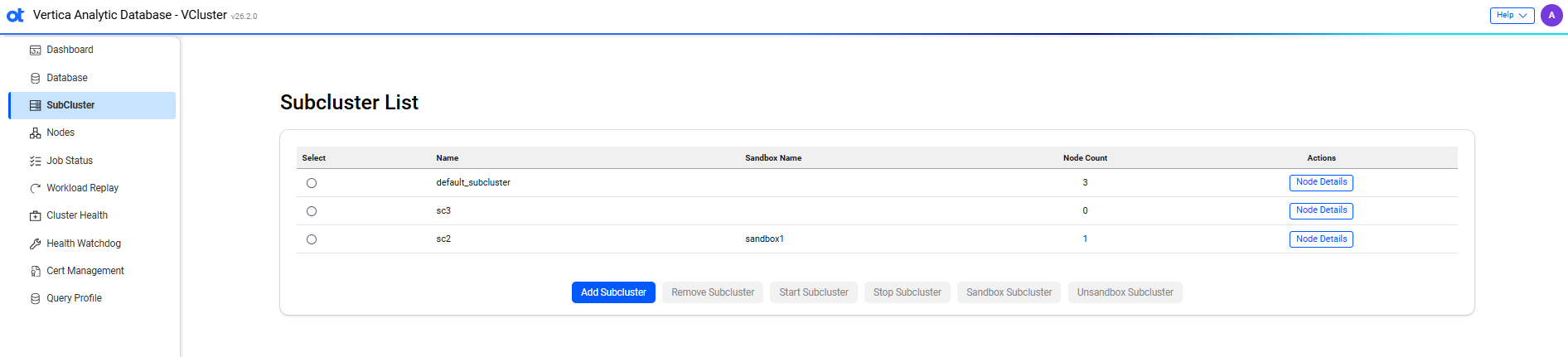Viewport: 1568px width, 357px height.
Task: Click the Health Watchdog wrench icon
Action: point(36,244)
